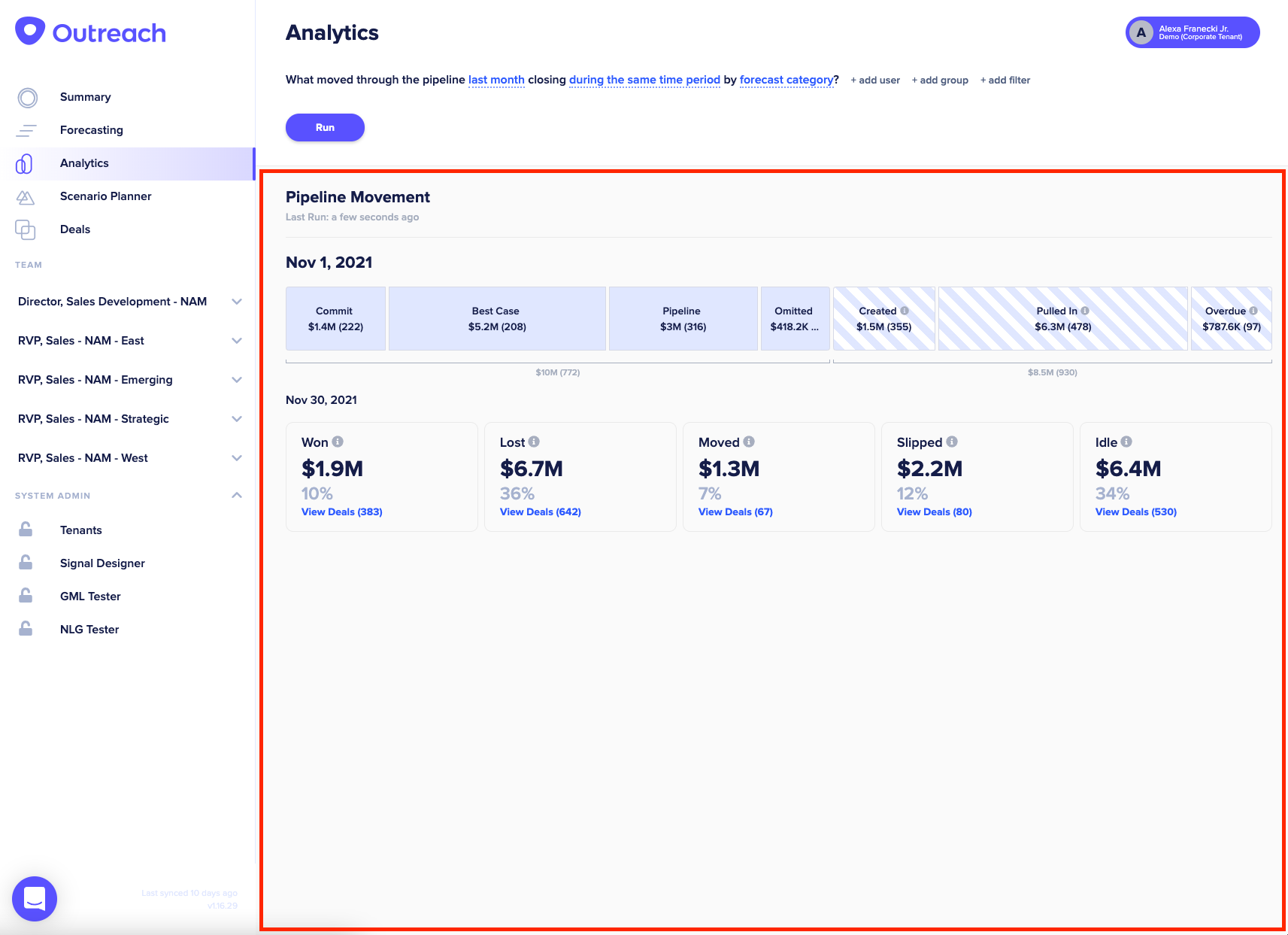Select the Pulled In $6.3M segment
Viewport: 1288px width, 935px height.
pyautogui.click(x=1063, y=318)
